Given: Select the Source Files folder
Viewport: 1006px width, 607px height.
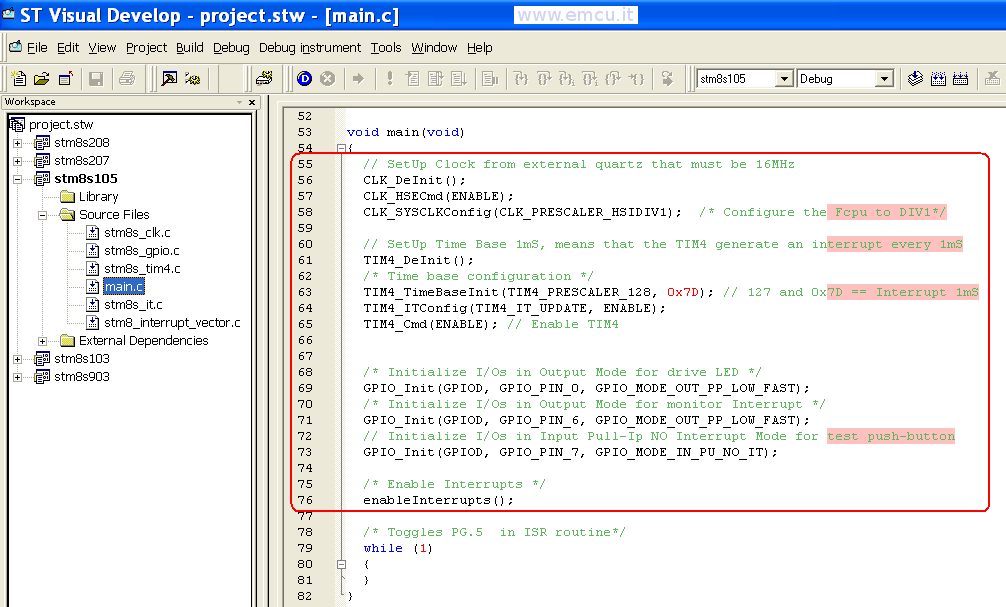Looking at the screenshot, I should pyautogui.click(x=114, y=214).
